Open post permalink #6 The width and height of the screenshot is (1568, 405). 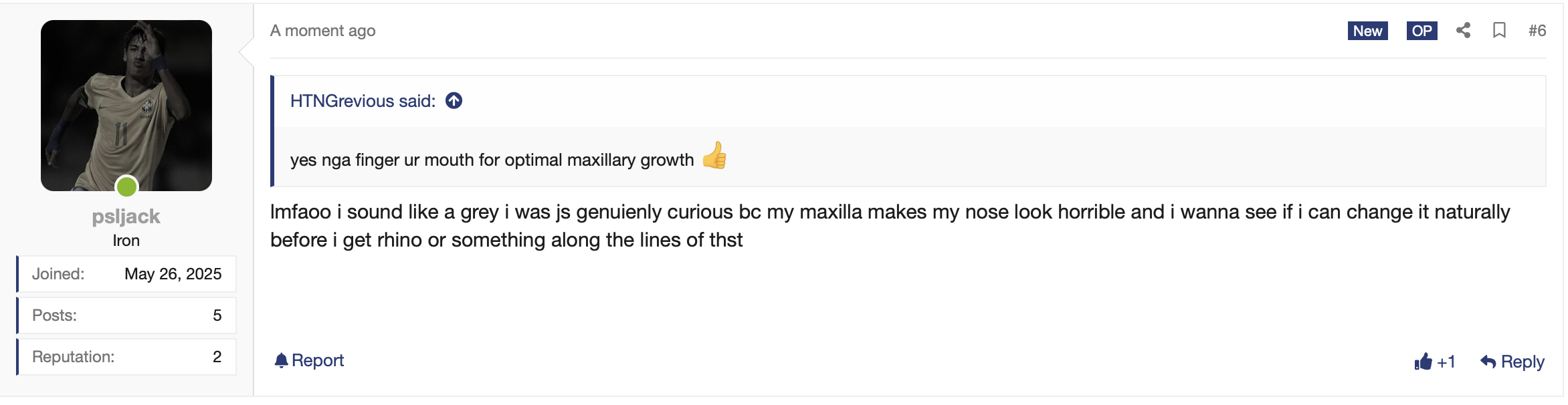tap(1537, 30)
